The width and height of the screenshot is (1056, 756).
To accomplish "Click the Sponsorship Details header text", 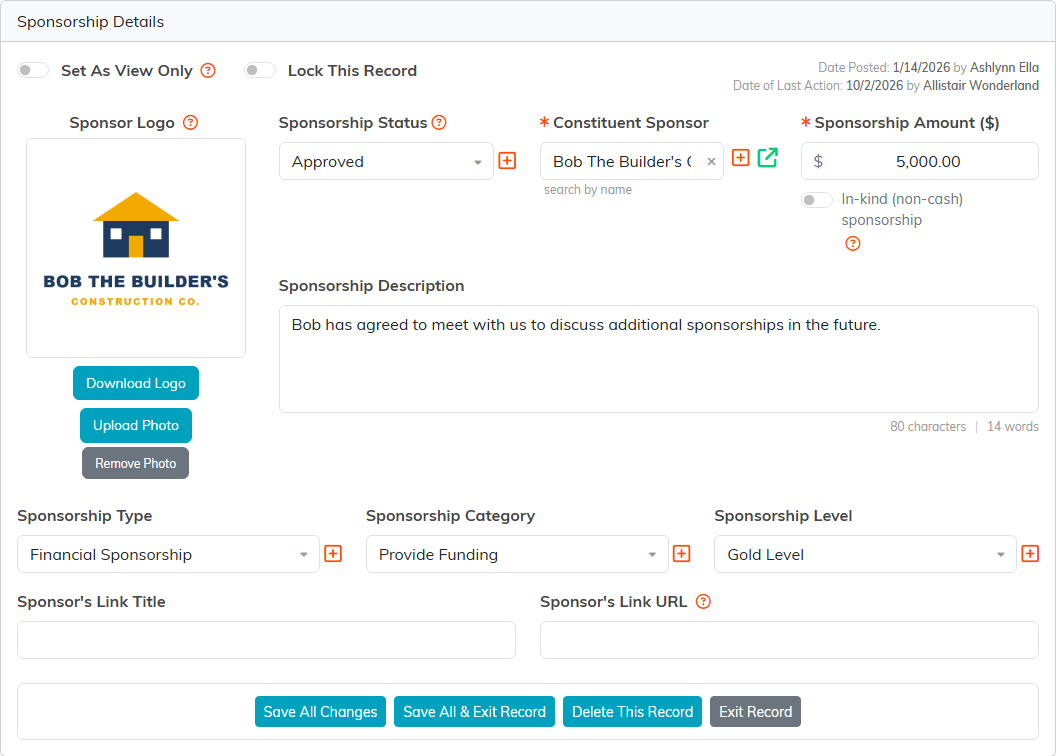I will [90, 22].
